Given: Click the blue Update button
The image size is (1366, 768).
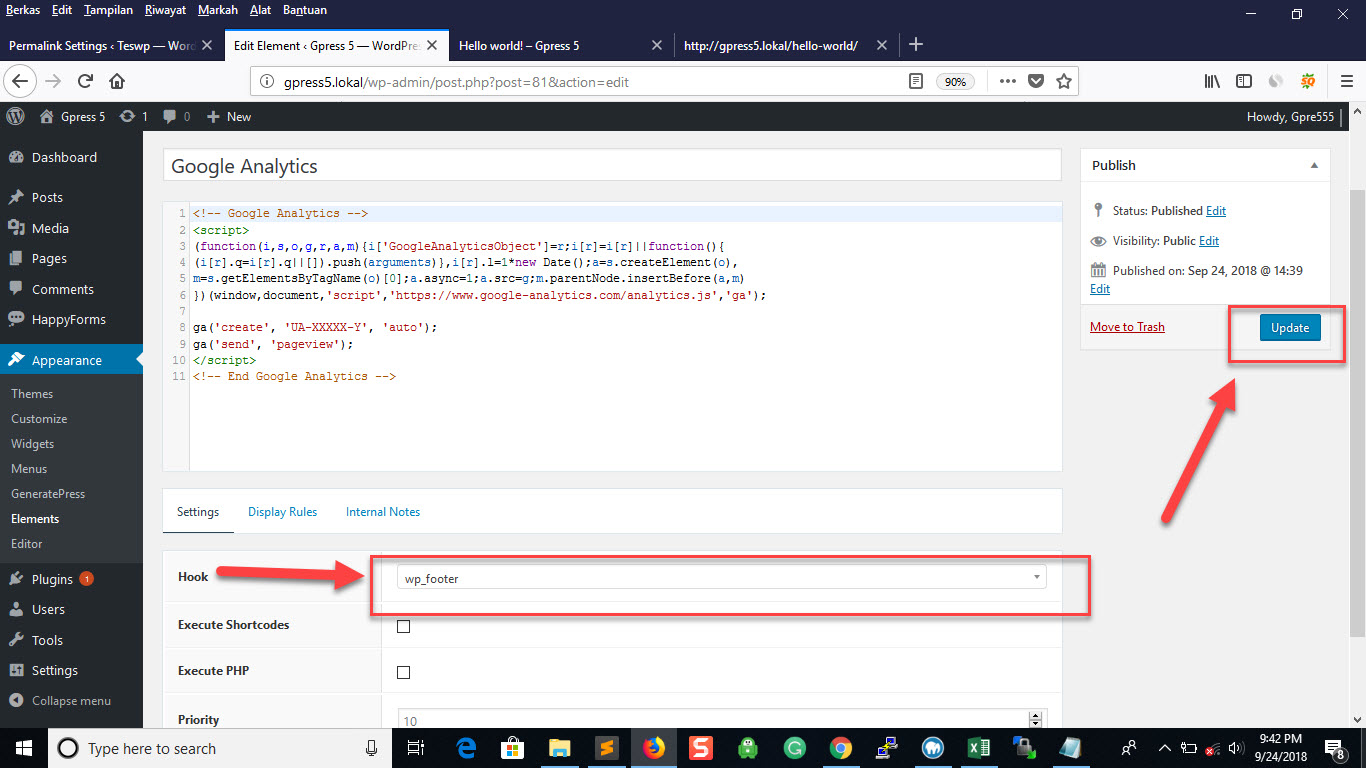Looking at the screenshot, I should pos(1289,328).
